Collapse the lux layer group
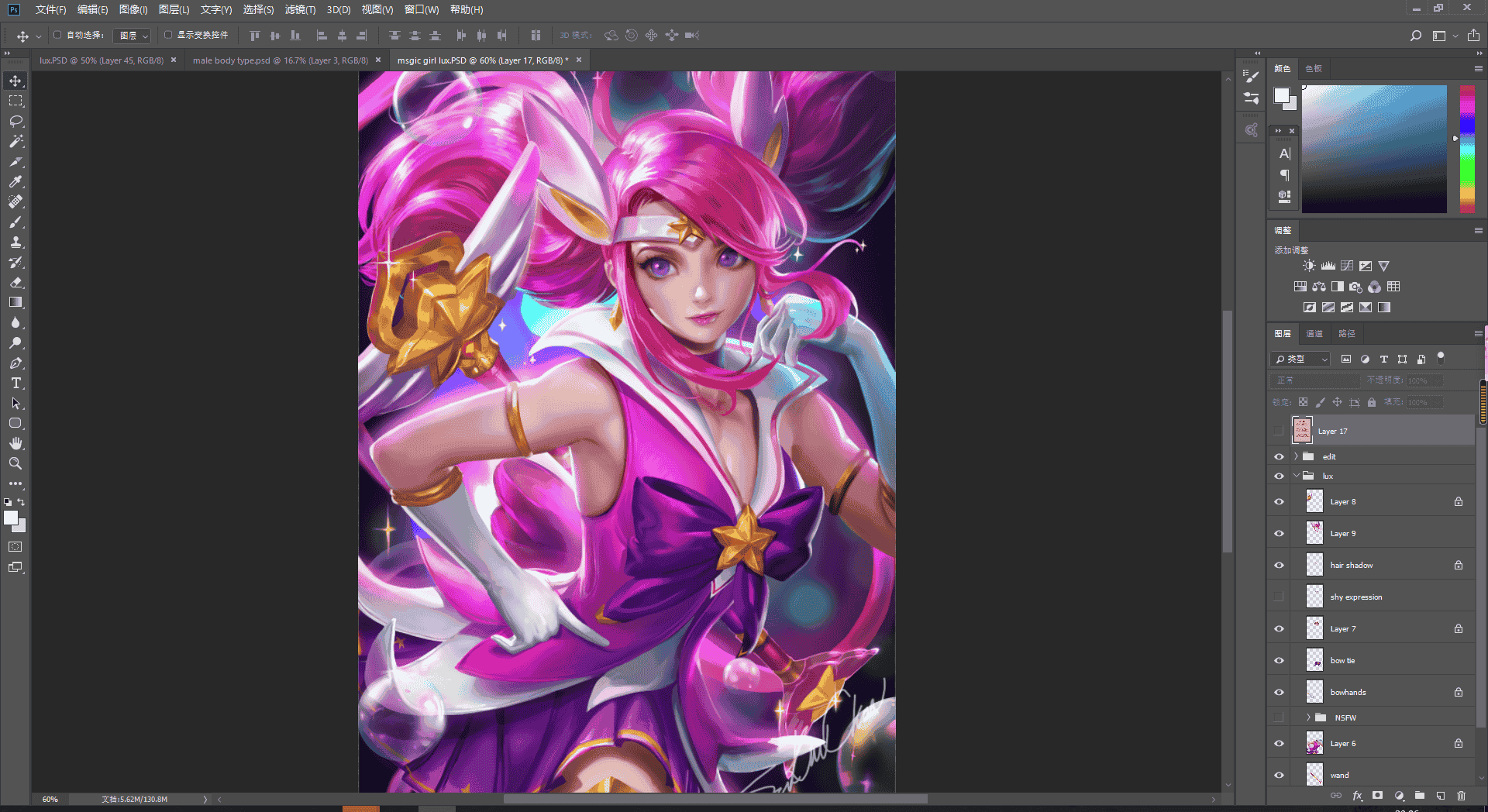The height and width of the screenshot is (812, 1488). point(1296,476)
